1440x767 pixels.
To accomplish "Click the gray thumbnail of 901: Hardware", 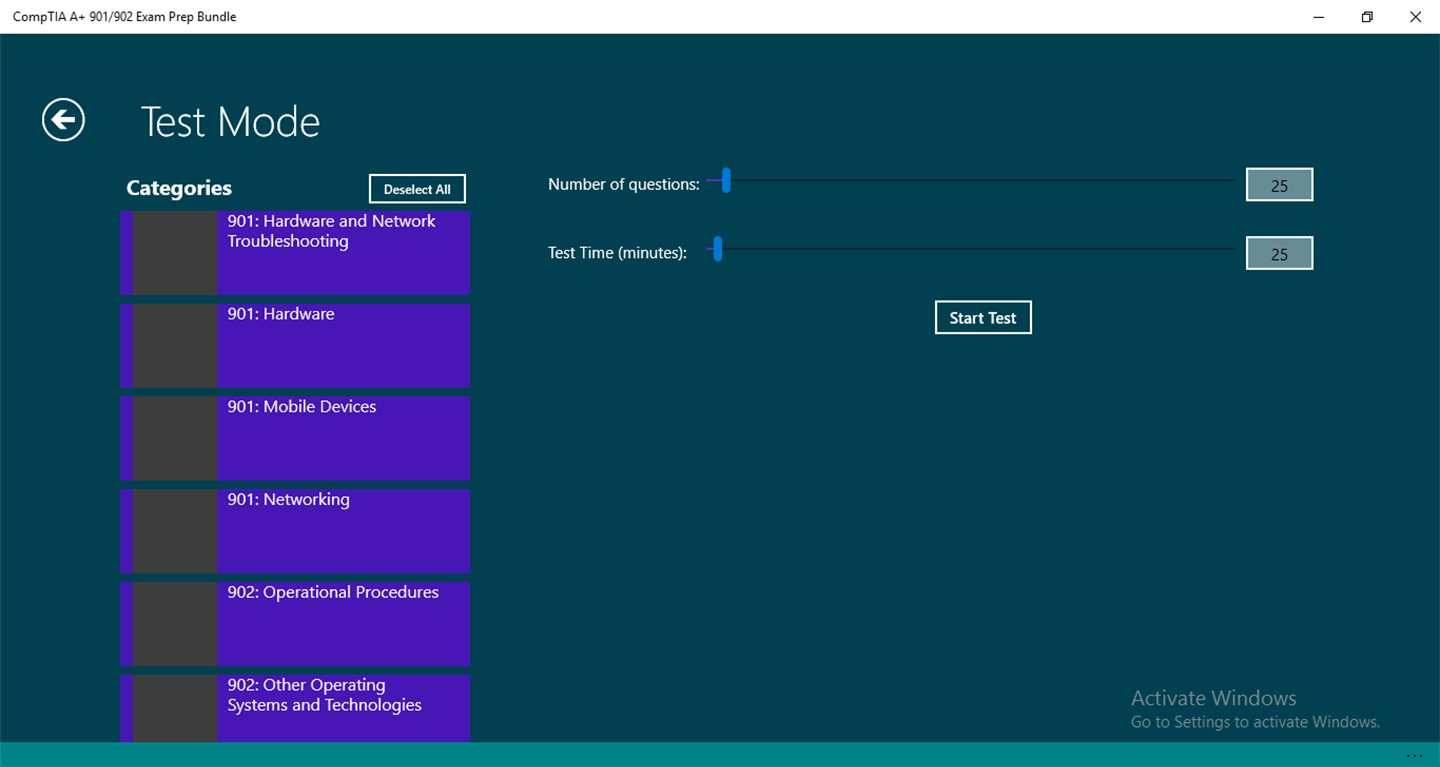I will [x=175, y=346].
